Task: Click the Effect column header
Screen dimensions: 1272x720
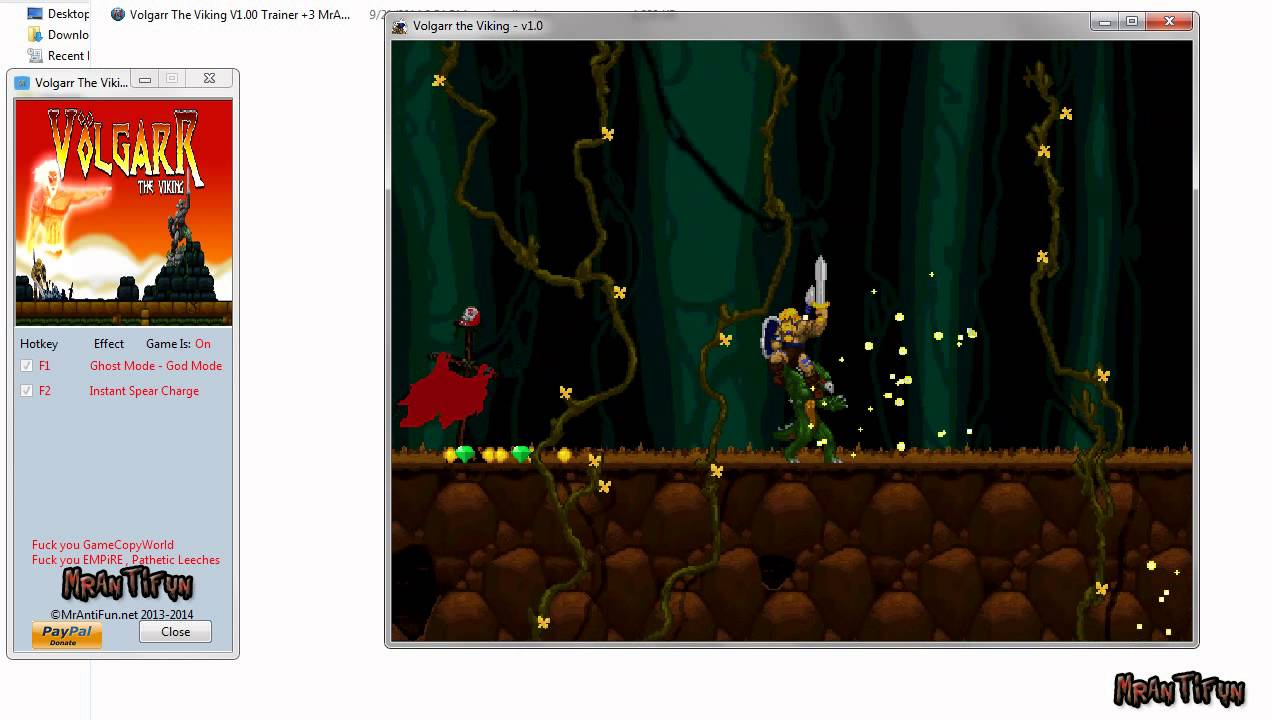Action: click(x=109, y=344)
